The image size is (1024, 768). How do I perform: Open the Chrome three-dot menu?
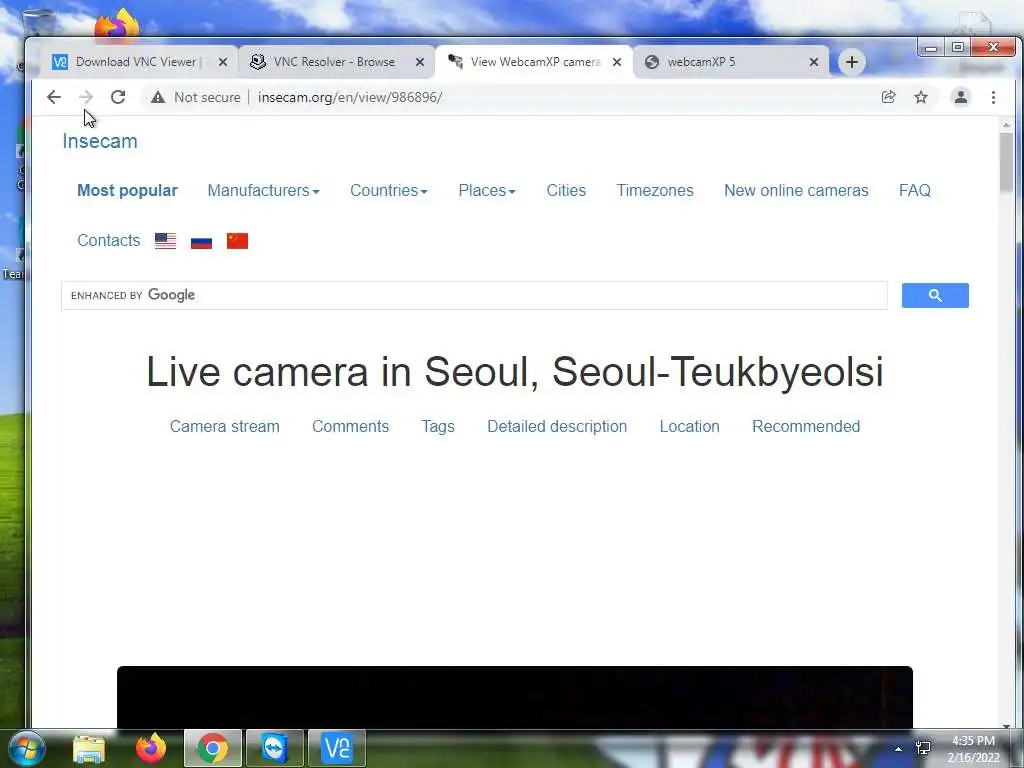993,97
